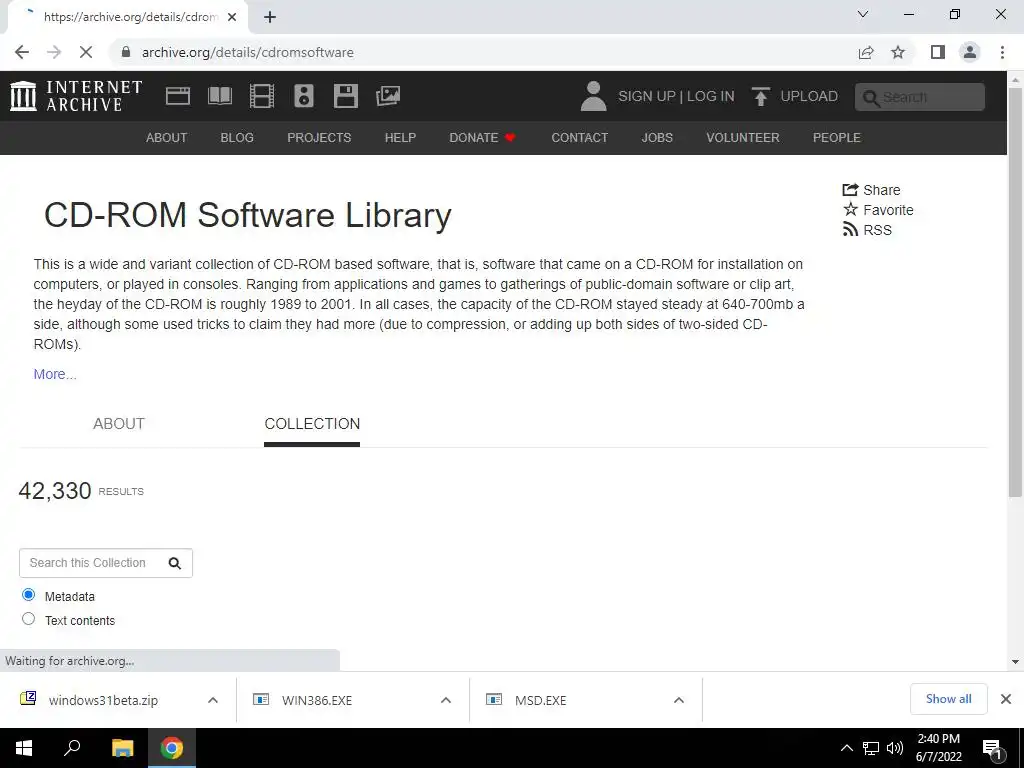The width and height of the screenshot is (1024, 768).
Task: Click the Upload arrow icon
Action: [760, 96]
